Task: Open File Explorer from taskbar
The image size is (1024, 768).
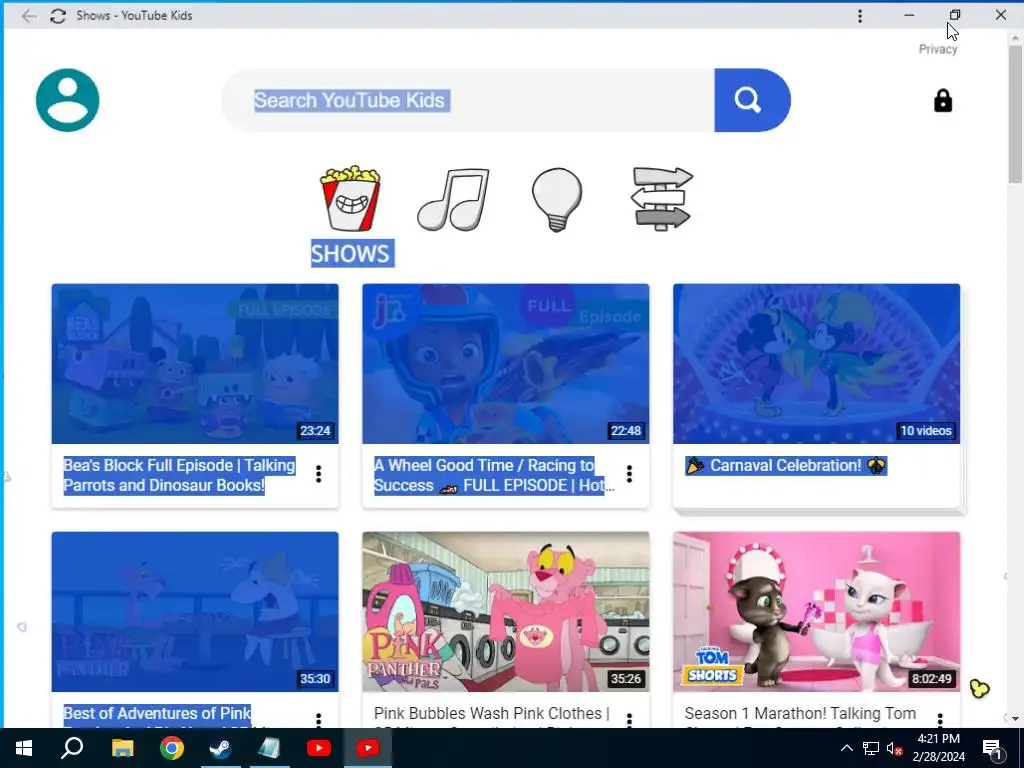Action: [x=122, y=748]
